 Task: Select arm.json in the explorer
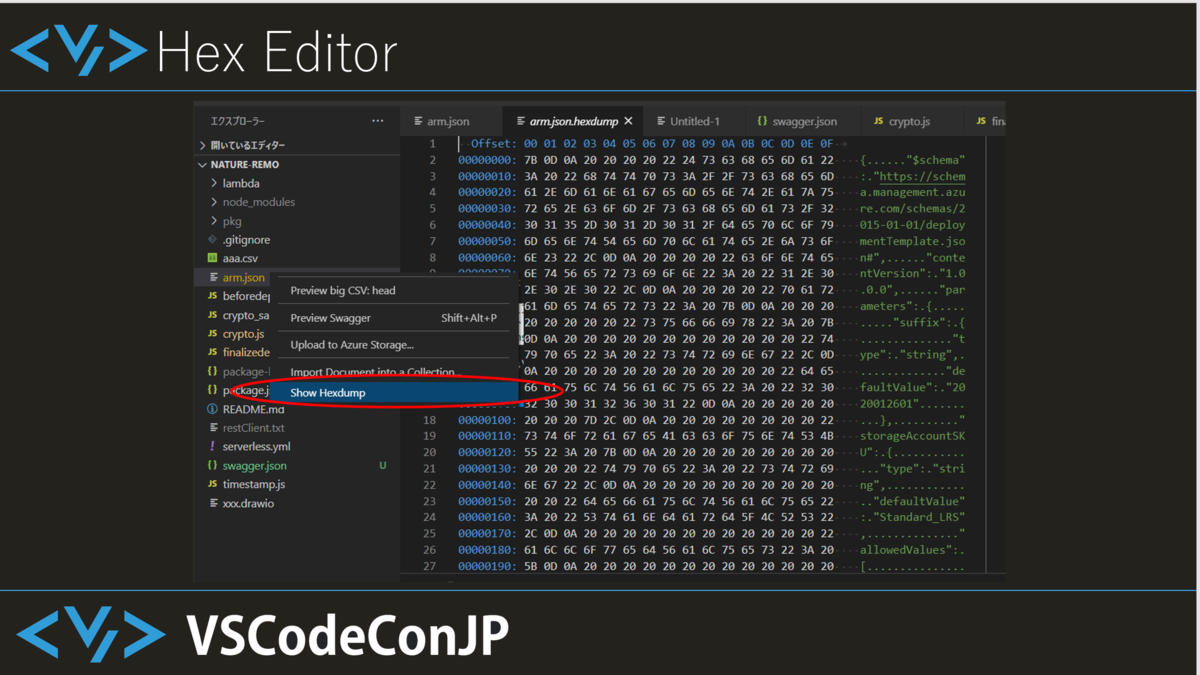[244, 277]
